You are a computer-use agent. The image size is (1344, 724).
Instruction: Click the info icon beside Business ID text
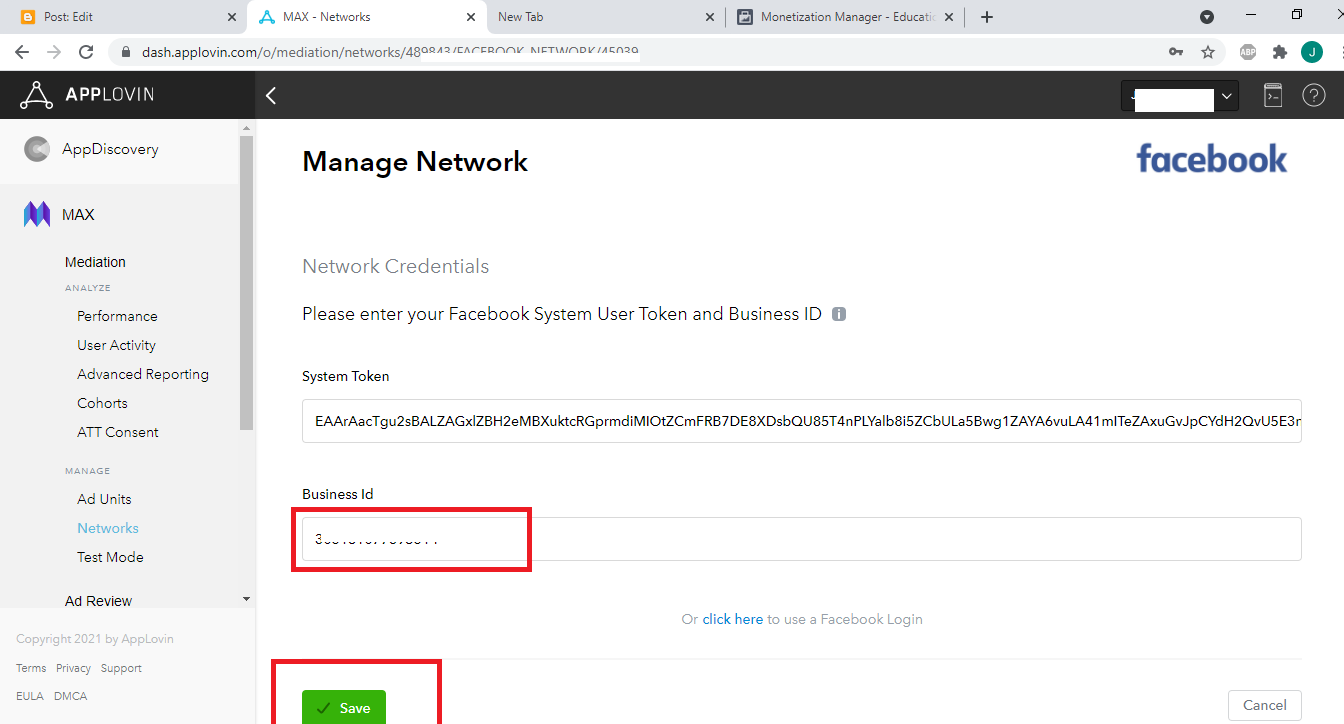click(839, 314)
